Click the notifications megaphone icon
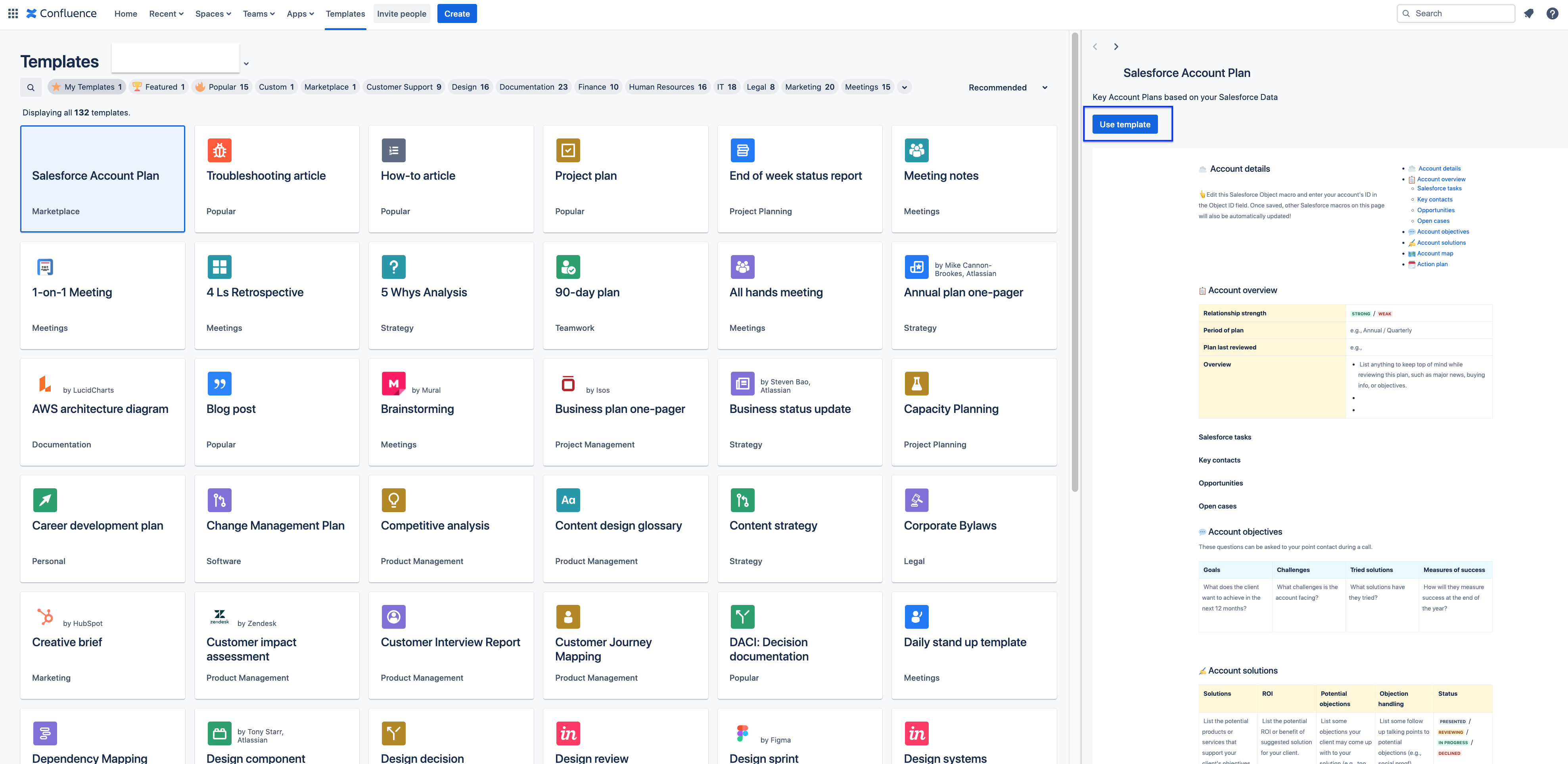 (1528, 13)
